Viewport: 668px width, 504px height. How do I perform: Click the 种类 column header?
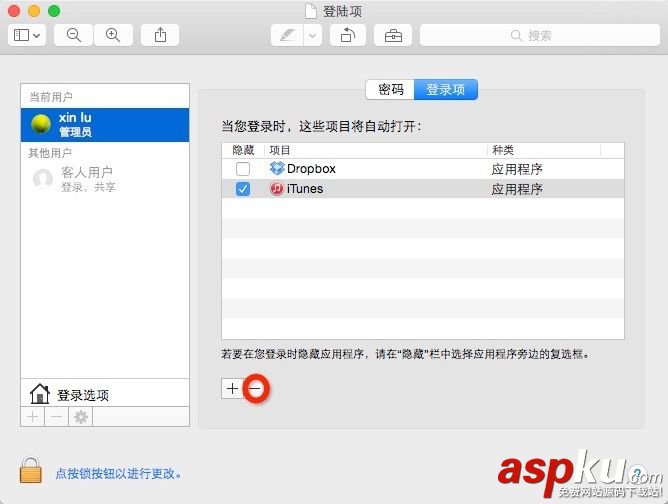(x=544, y=150)
